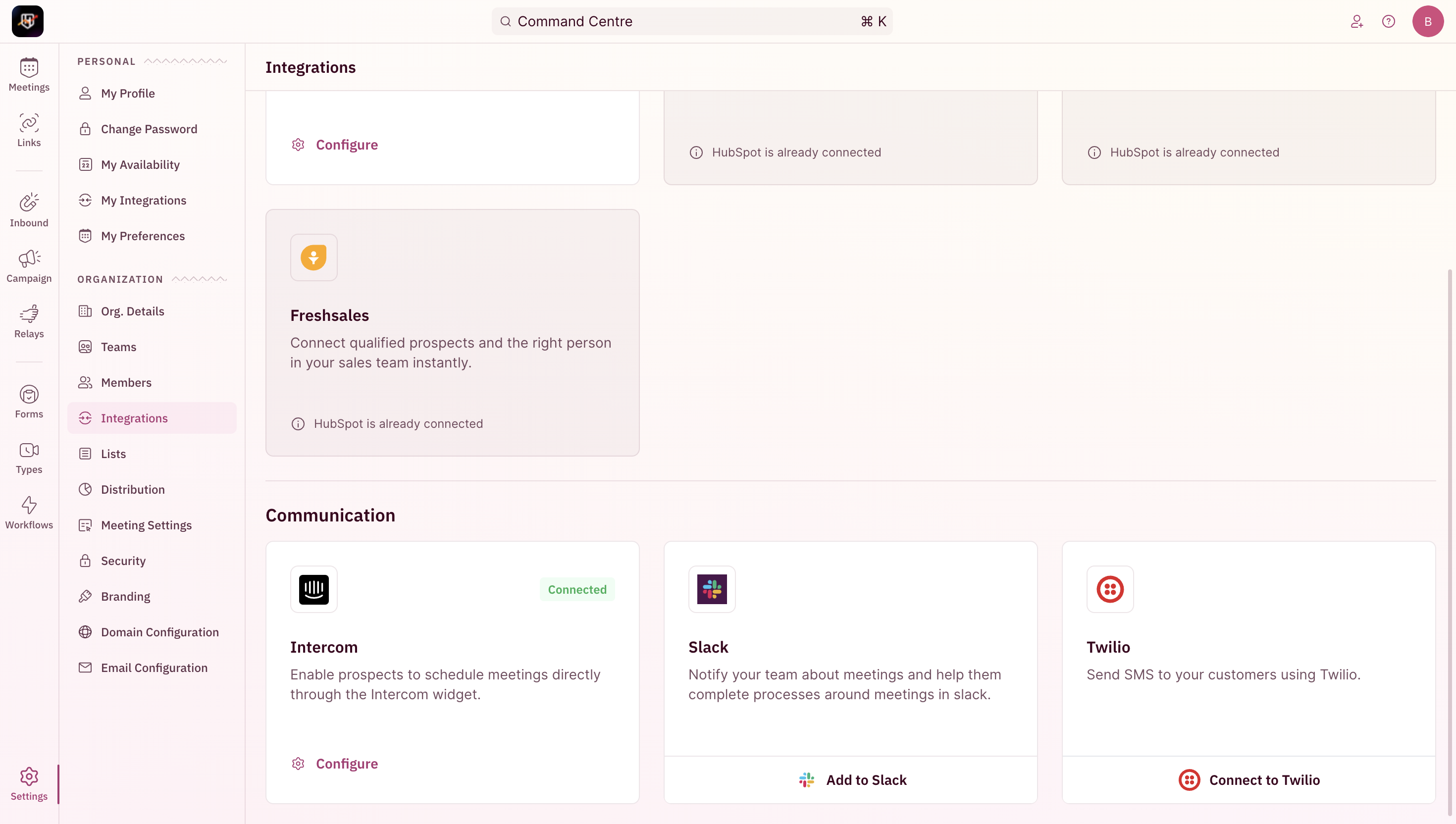Open meeting Types in left rail
The image size is (1456, 824).
29,457
